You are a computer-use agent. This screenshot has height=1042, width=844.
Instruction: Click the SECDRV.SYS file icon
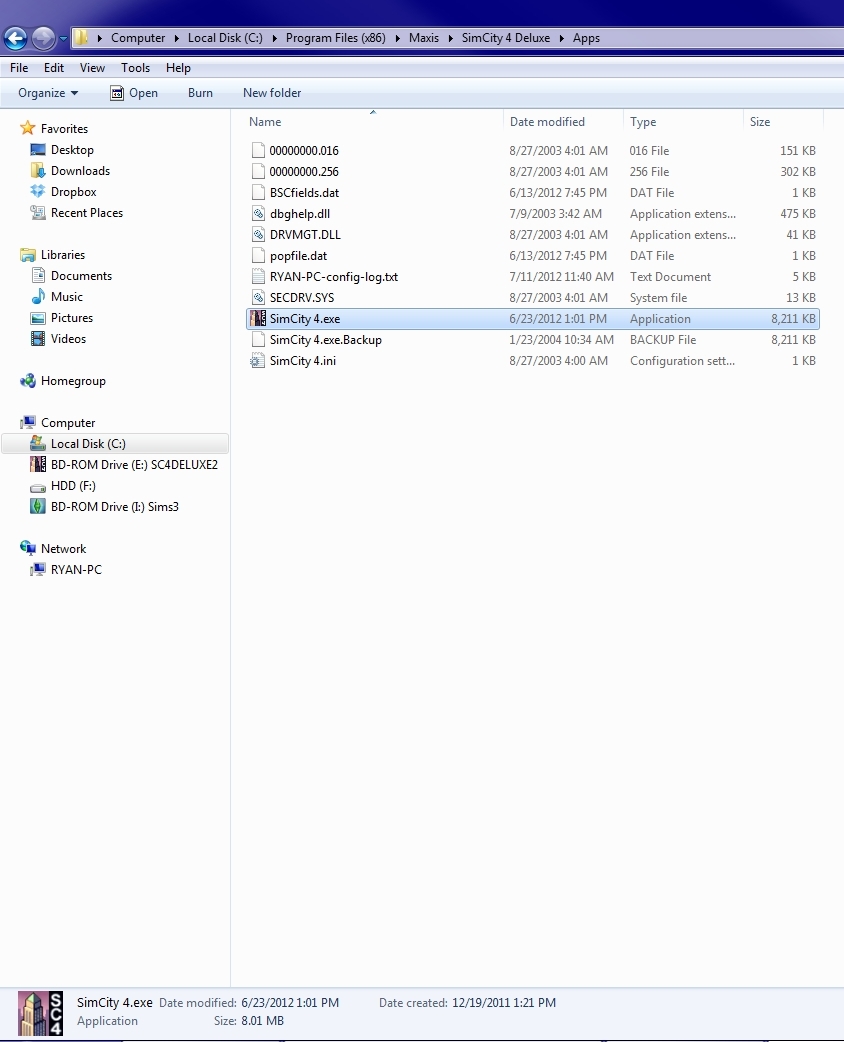pyautogui.click(x=258, y=298)
